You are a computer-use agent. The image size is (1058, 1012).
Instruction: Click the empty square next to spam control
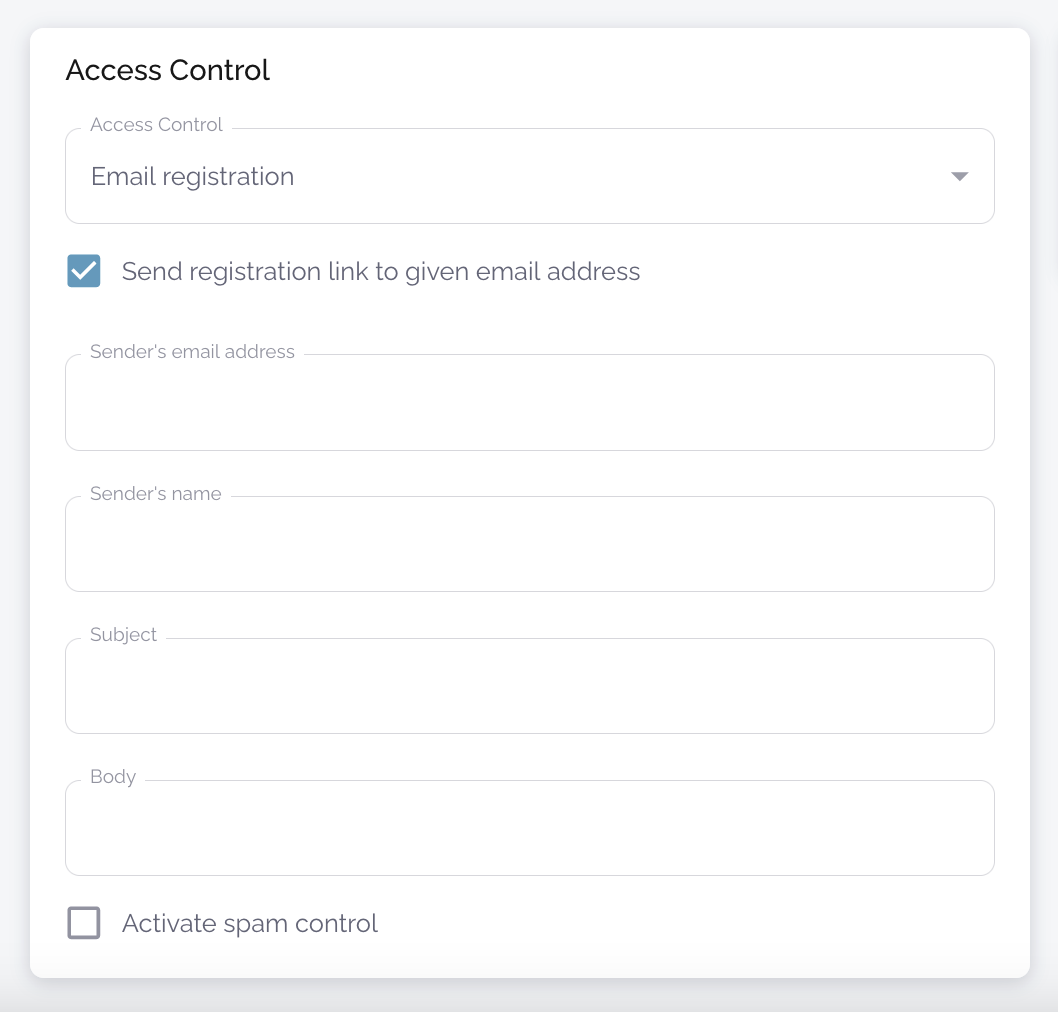pyautogui.click(x=84, y=923)
